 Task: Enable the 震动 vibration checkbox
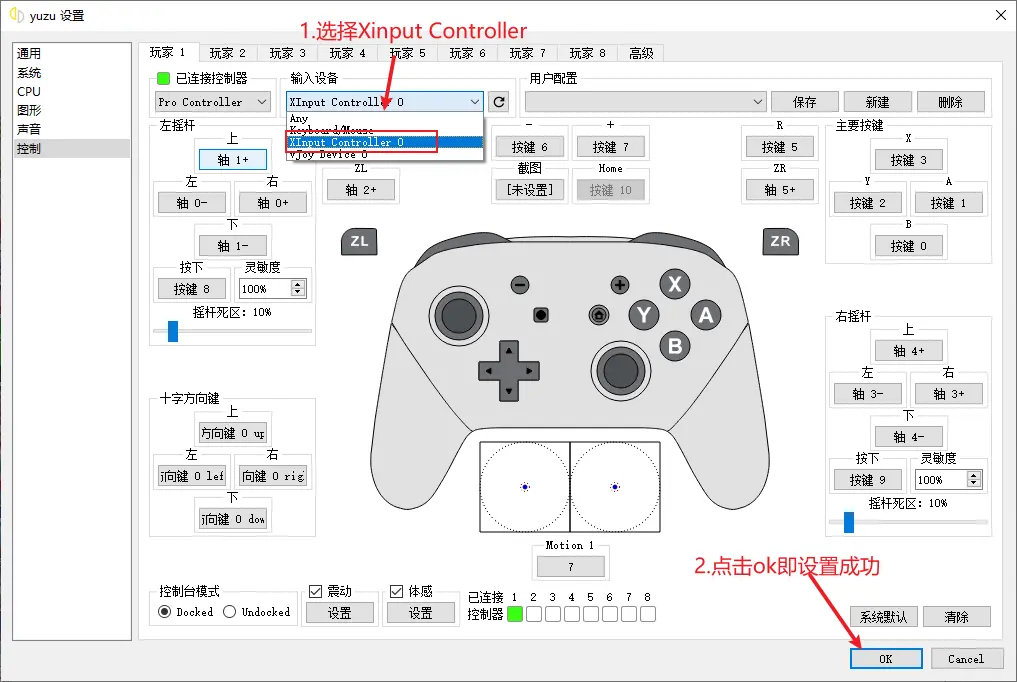click(x=316, y=590)
